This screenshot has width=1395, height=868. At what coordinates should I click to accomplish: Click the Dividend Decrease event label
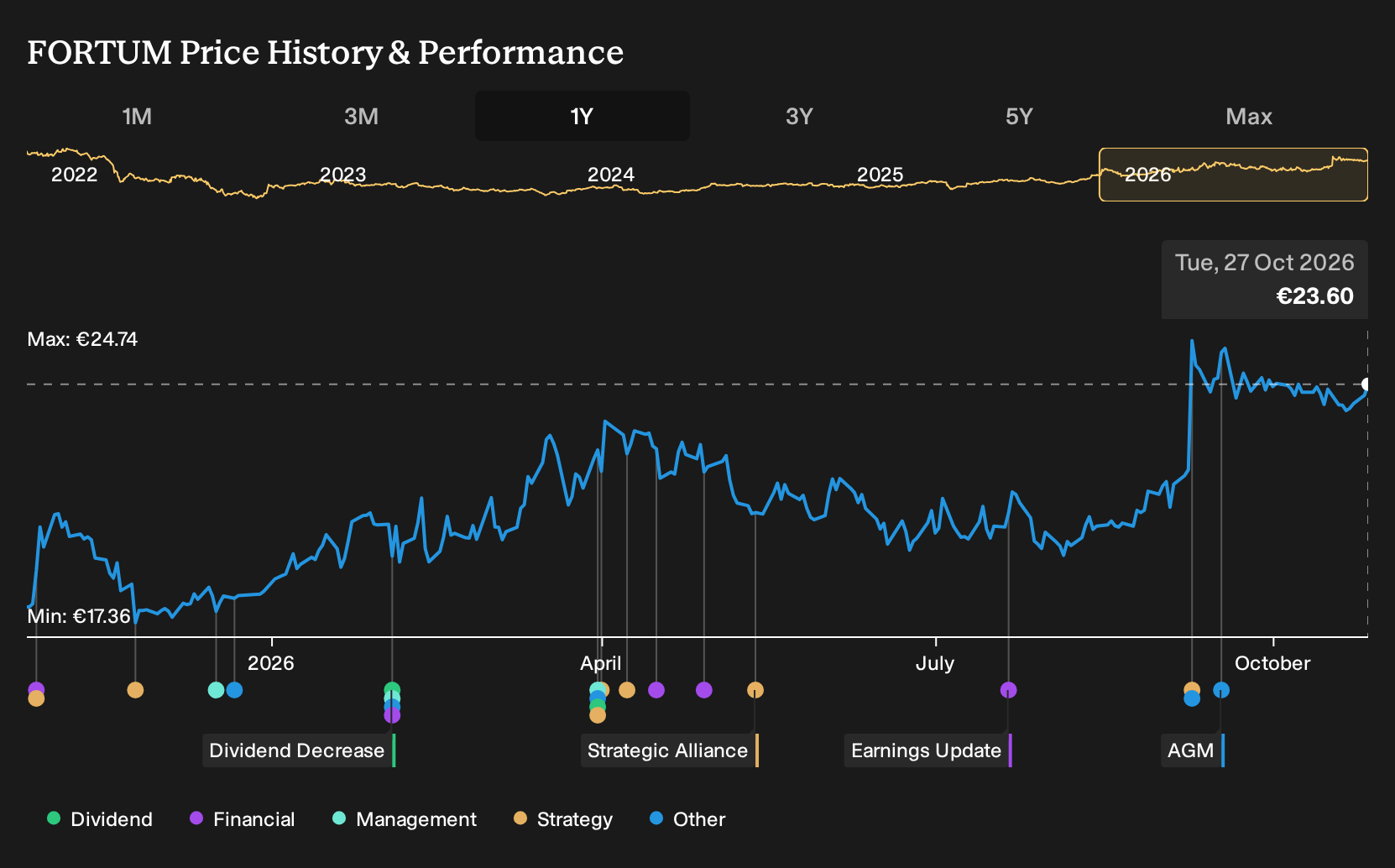298,750
